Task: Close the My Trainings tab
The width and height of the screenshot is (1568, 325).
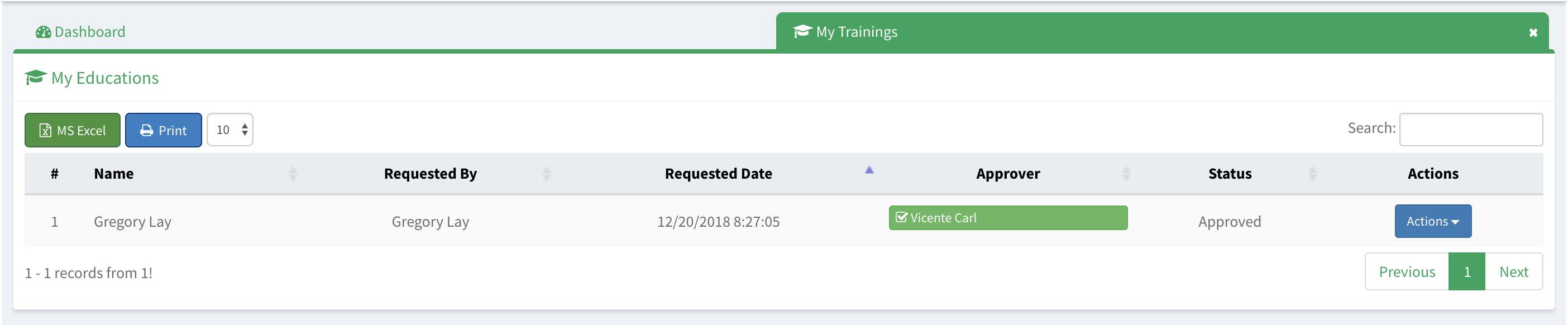Action: [x=1533, y=33]
